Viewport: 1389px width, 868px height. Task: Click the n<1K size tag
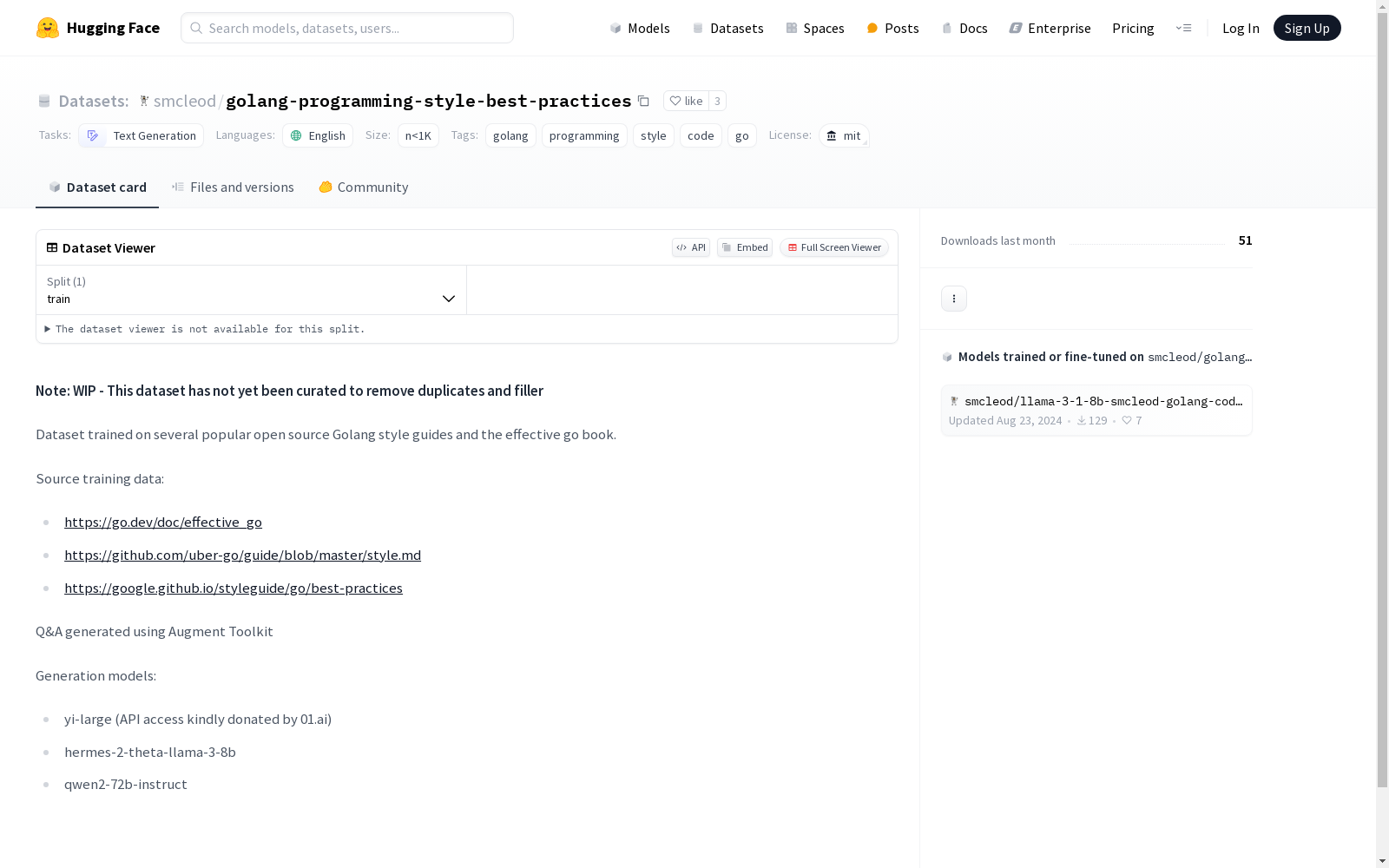click(418, 135)
